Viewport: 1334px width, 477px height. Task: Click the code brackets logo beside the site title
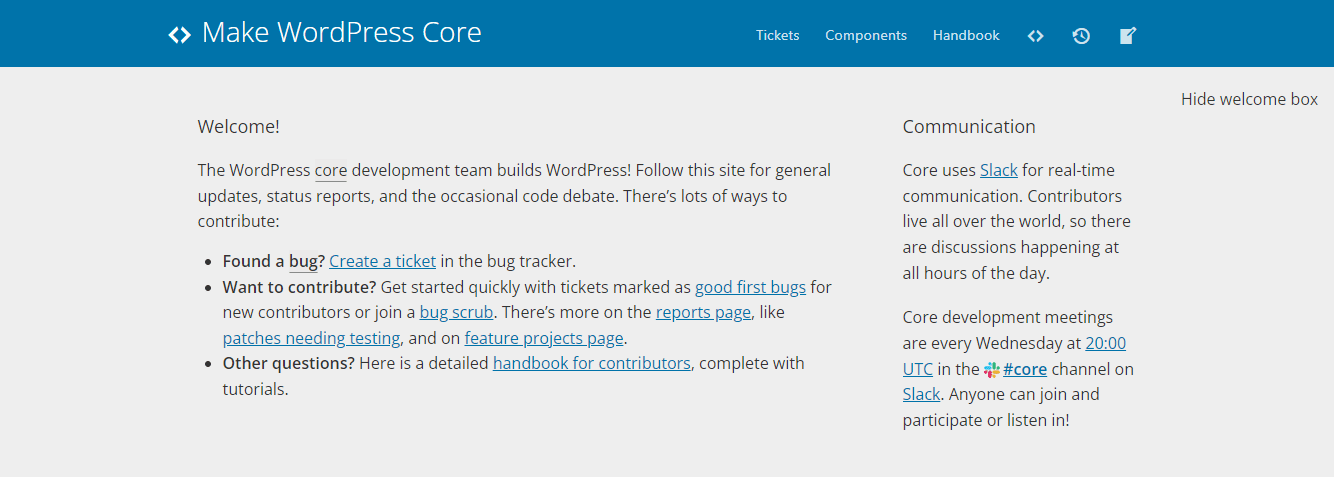click(179, 35)
